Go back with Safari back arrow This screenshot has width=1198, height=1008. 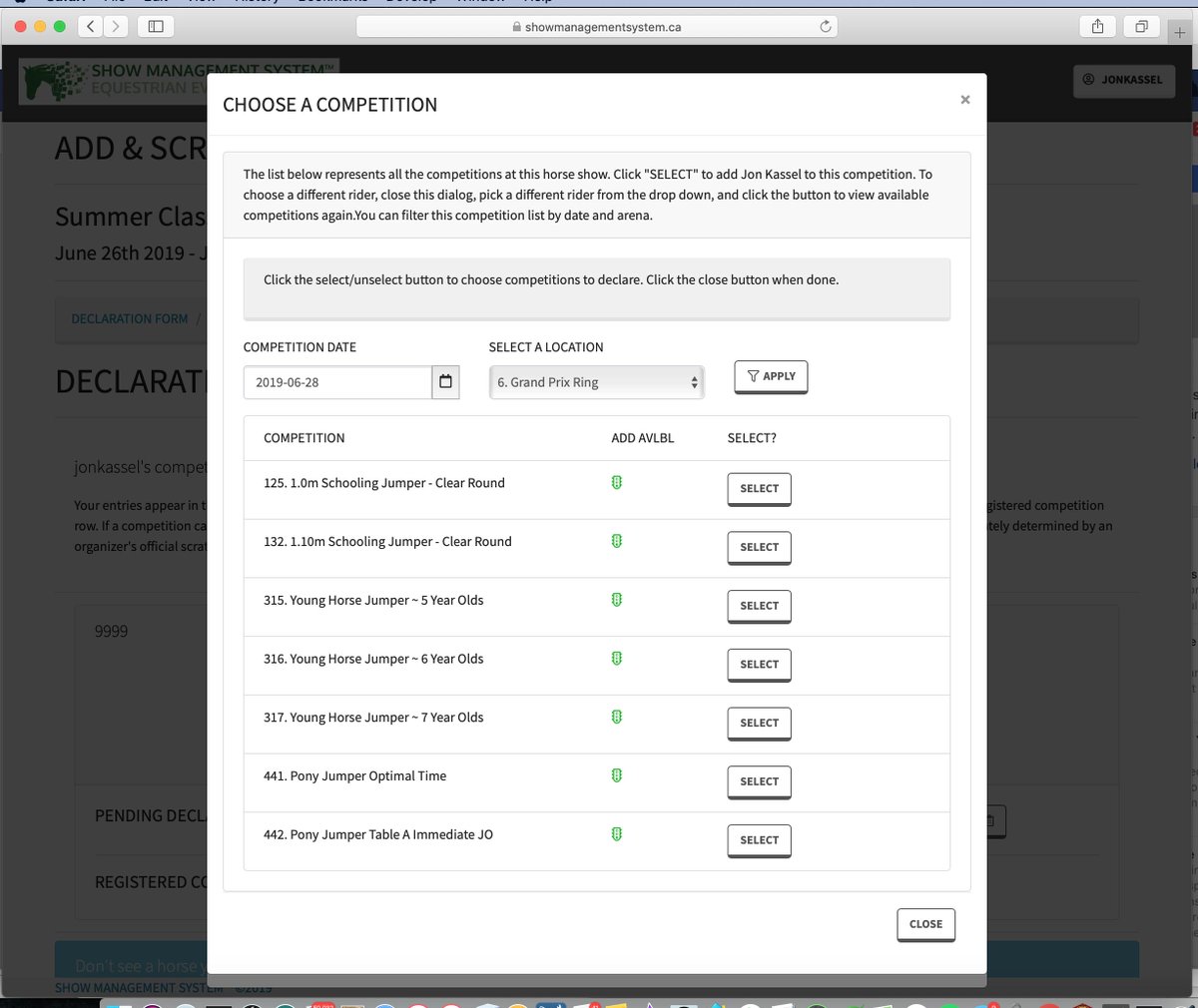pyautogui.click(x=91, y=26)
